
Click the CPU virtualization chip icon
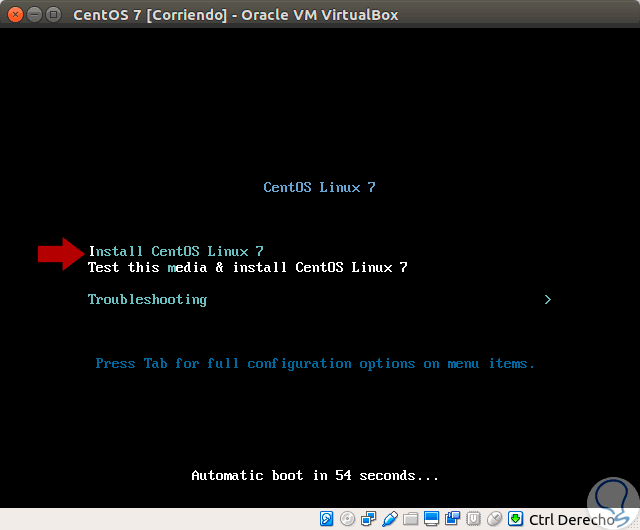coord(473,519)
